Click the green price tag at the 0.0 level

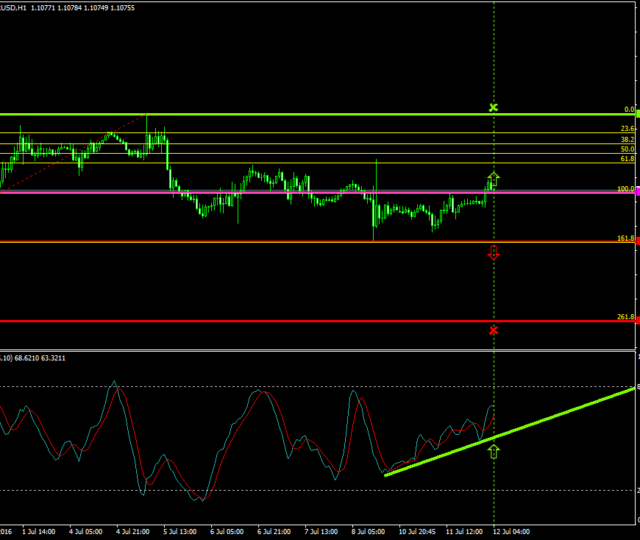tap(637, 114)
